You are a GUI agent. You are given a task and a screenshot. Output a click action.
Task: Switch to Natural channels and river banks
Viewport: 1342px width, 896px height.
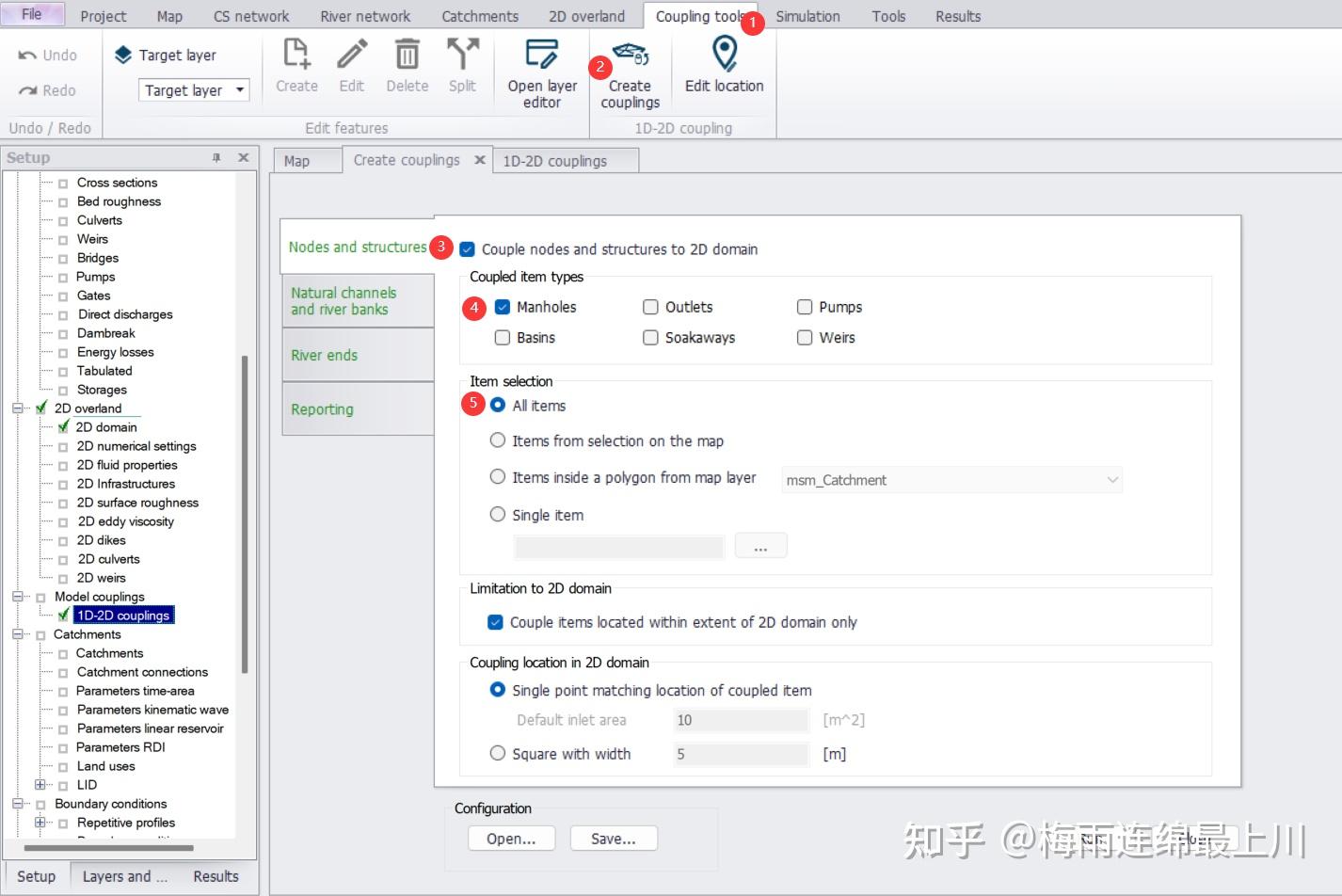pos(358,301)
